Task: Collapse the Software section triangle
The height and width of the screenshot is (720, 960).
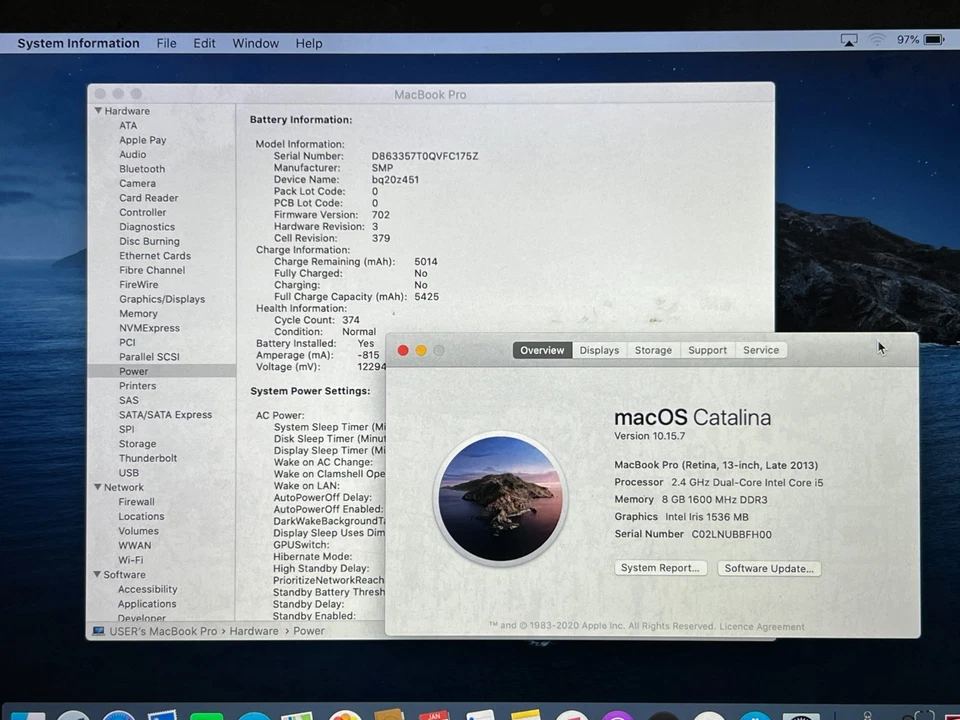Action: [97, 574]
